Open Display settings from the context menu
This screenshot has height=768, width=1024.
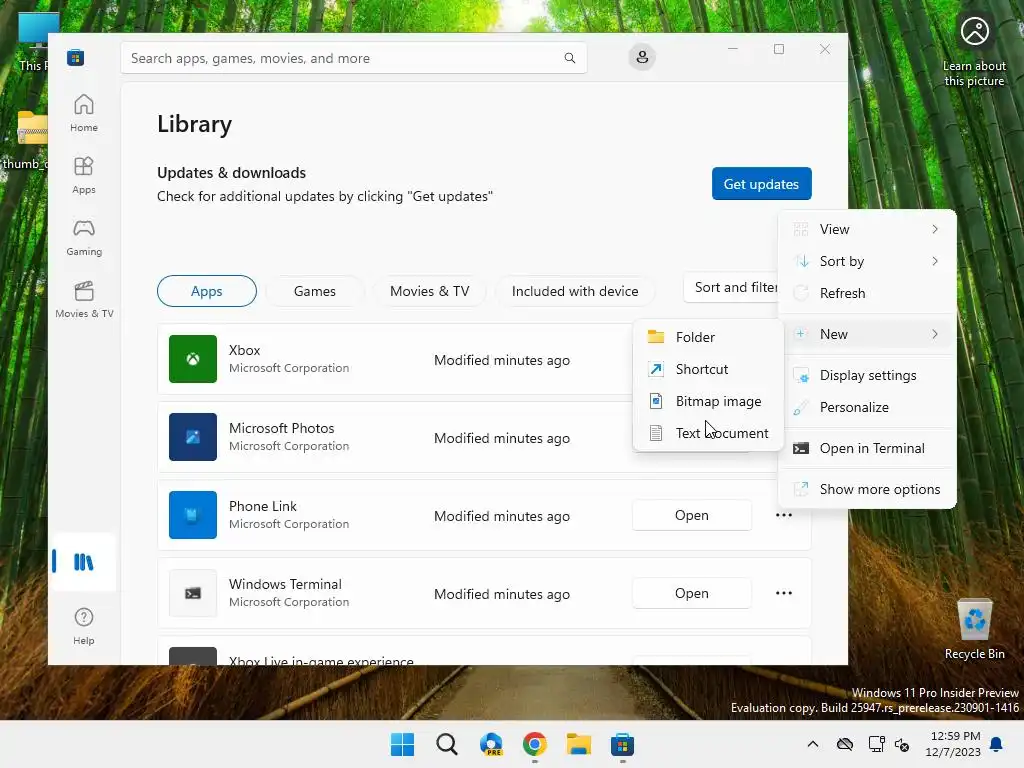pos(867,375)
